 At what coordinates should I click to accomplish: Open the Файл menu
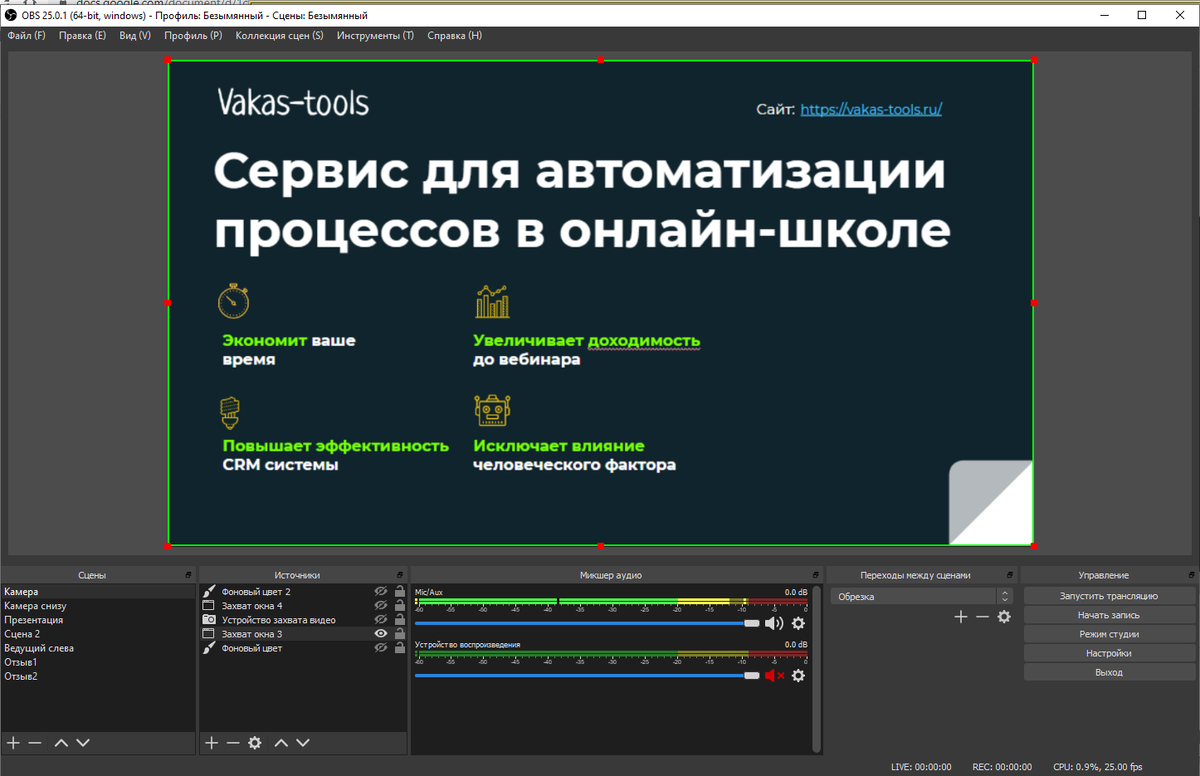pyautogui.click(x=26, y=36)
